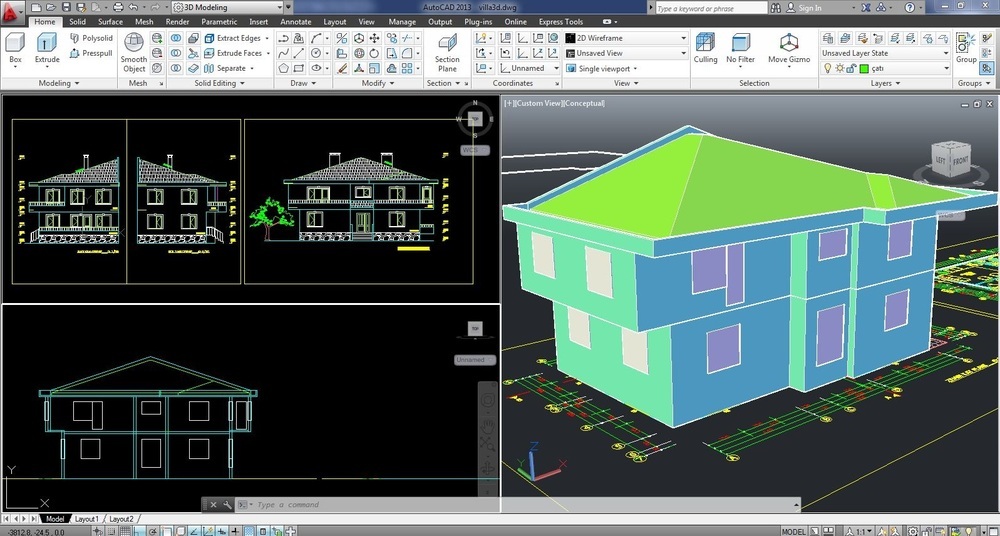Image resolution: width=1000 pixels, height=536 pixels.
Task: Click the Extrude Faces icon
Action: [209, 53]
